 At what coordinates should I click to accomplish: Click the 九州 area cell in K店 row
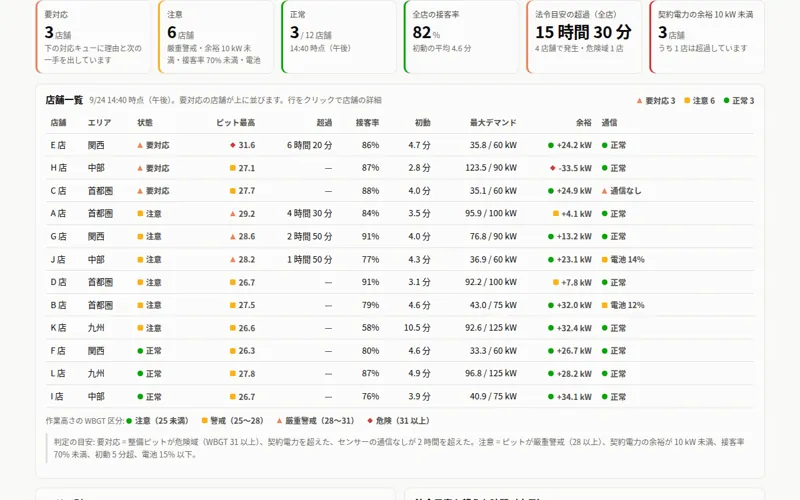[x=96, y=328]
